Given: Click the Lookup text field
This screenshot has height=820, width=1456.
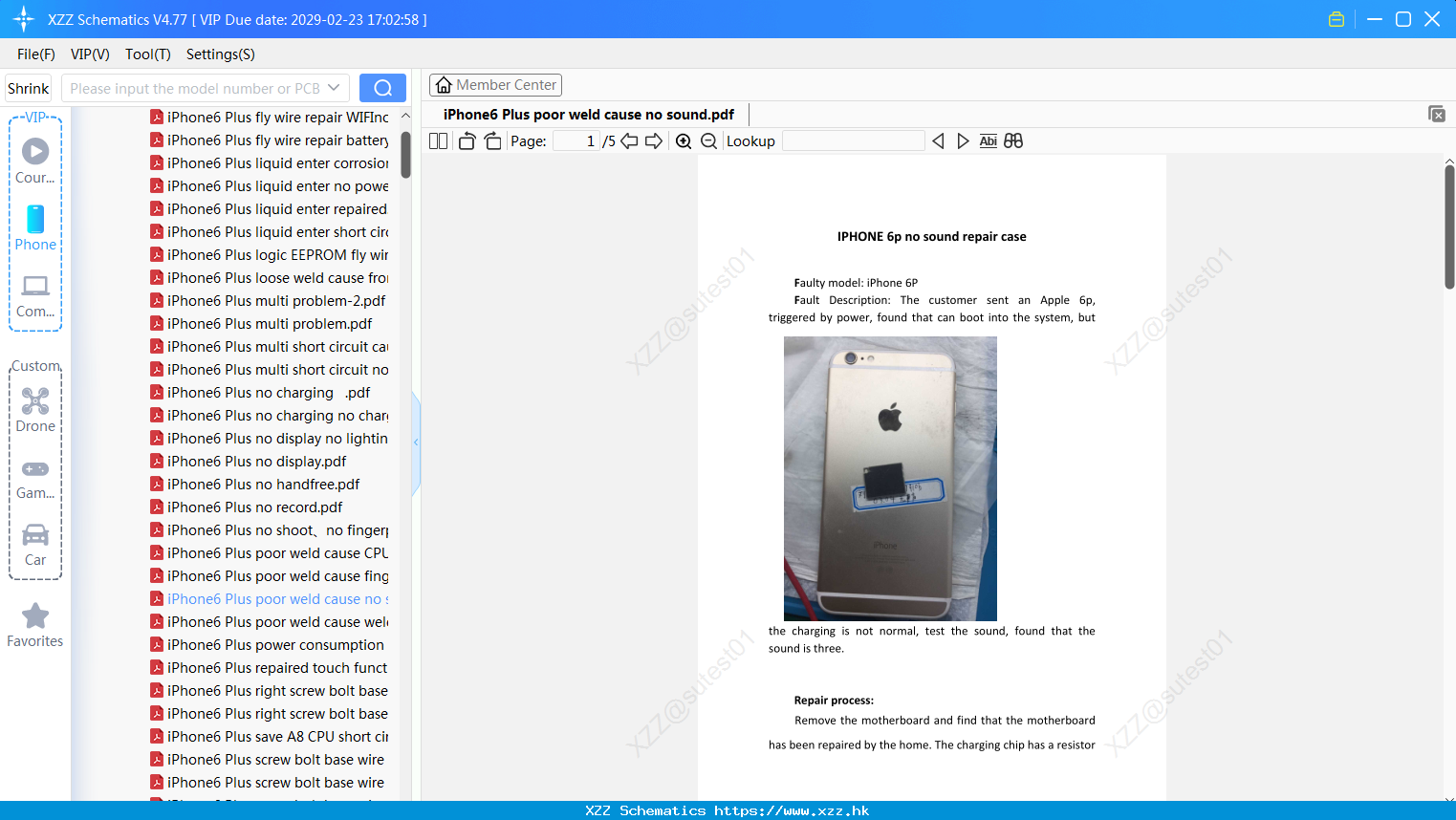Looking at the screenshot, I should pyautogui.click(x=853, y=141).
